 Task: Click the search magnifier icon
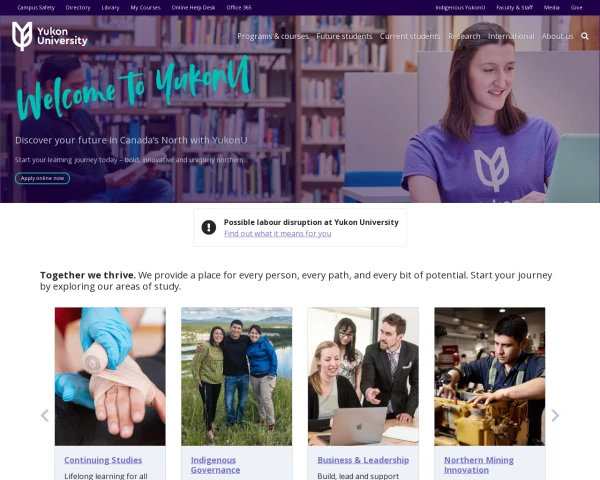click(585, 36)
